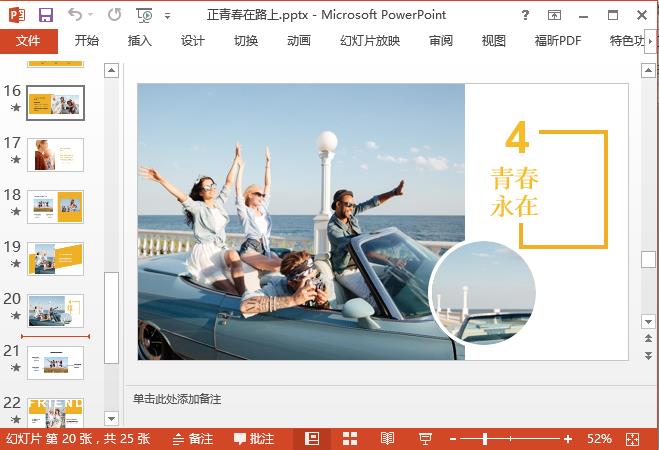Screen dimensions: 659x450
Task: Select slide 17 thumbnail in panel
Action: [55, 154]
